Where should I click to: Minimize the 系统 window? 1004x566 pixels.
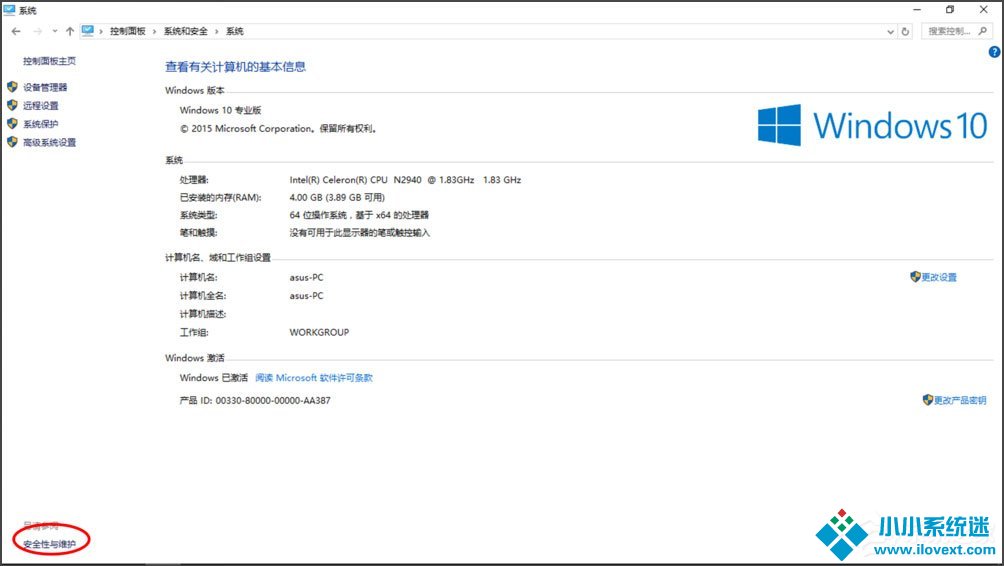click(917, 10)
